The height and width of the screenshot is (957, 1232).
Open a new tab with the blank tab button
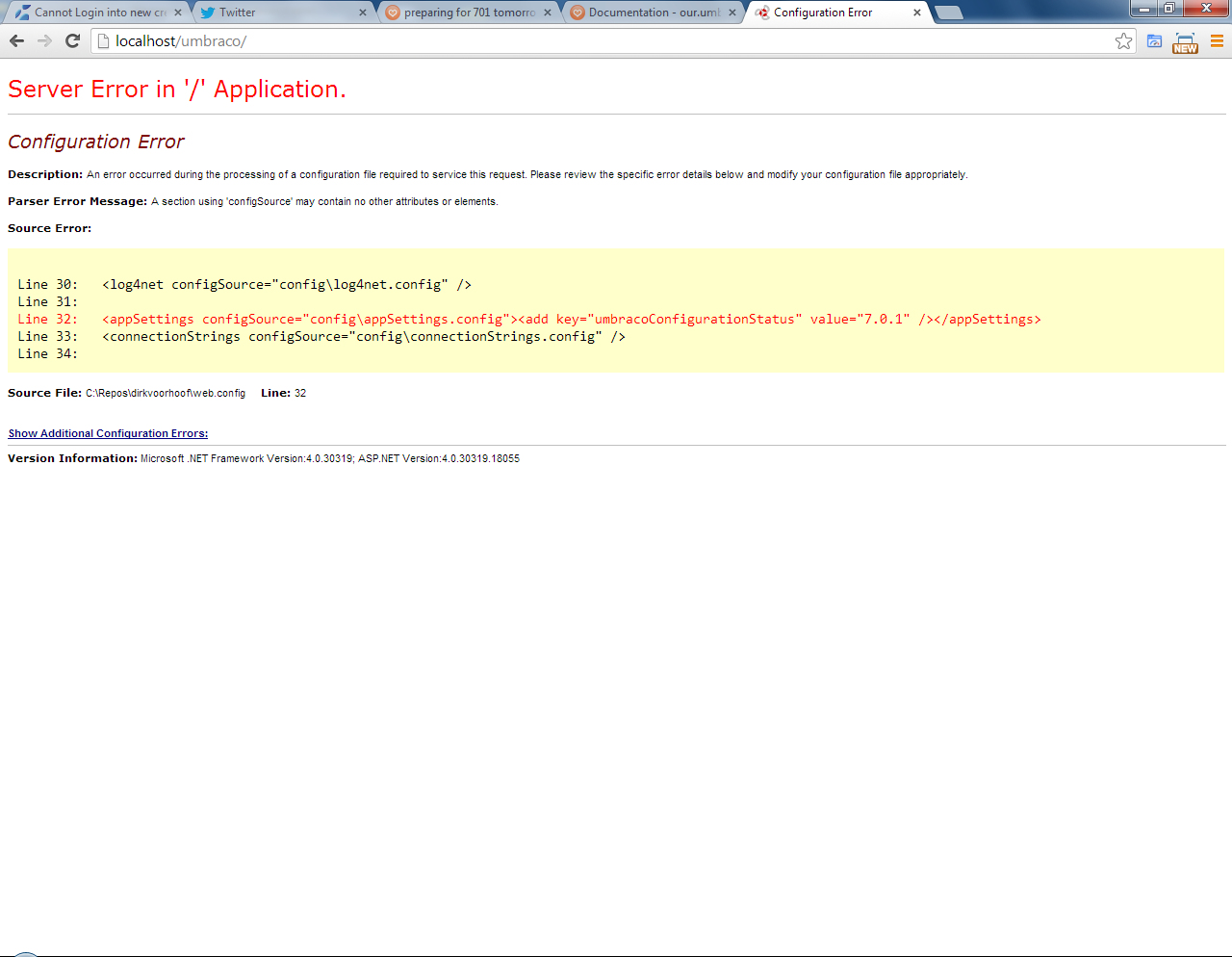(x=948, y=13)
